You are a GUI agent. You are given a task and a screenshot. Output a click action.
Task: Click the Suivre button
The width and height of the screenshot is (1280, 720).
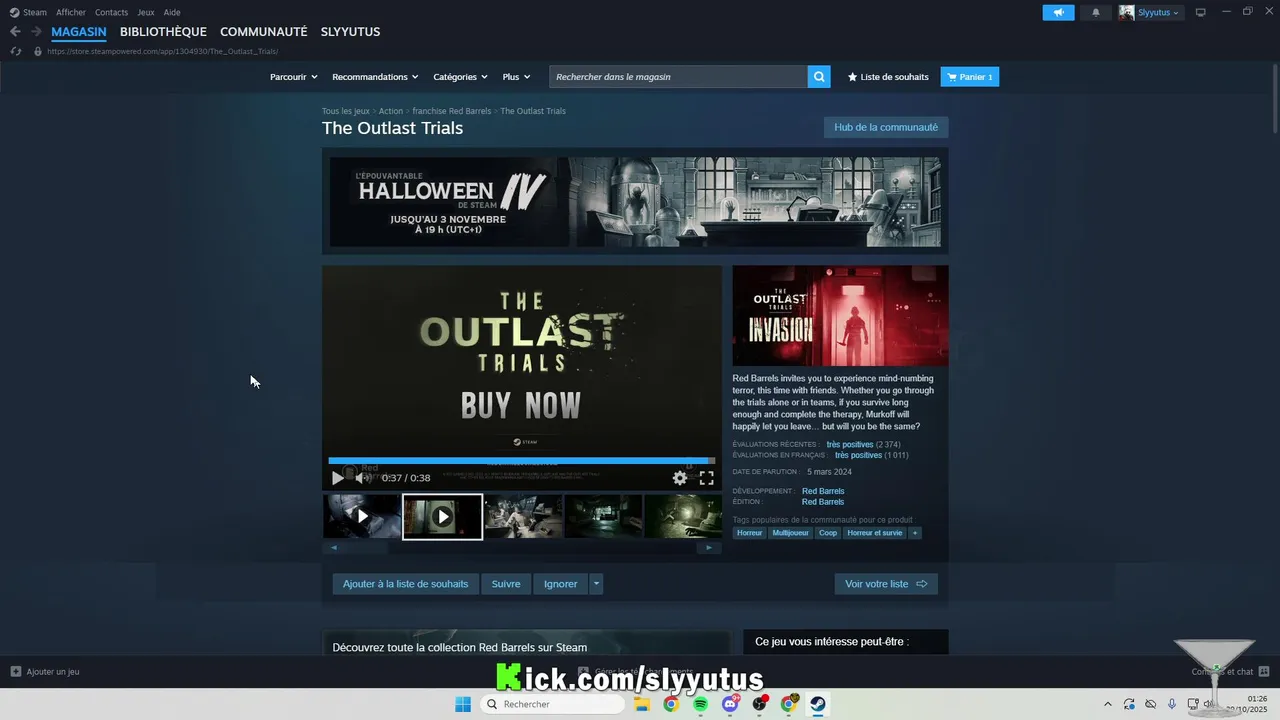click(506, 584)
